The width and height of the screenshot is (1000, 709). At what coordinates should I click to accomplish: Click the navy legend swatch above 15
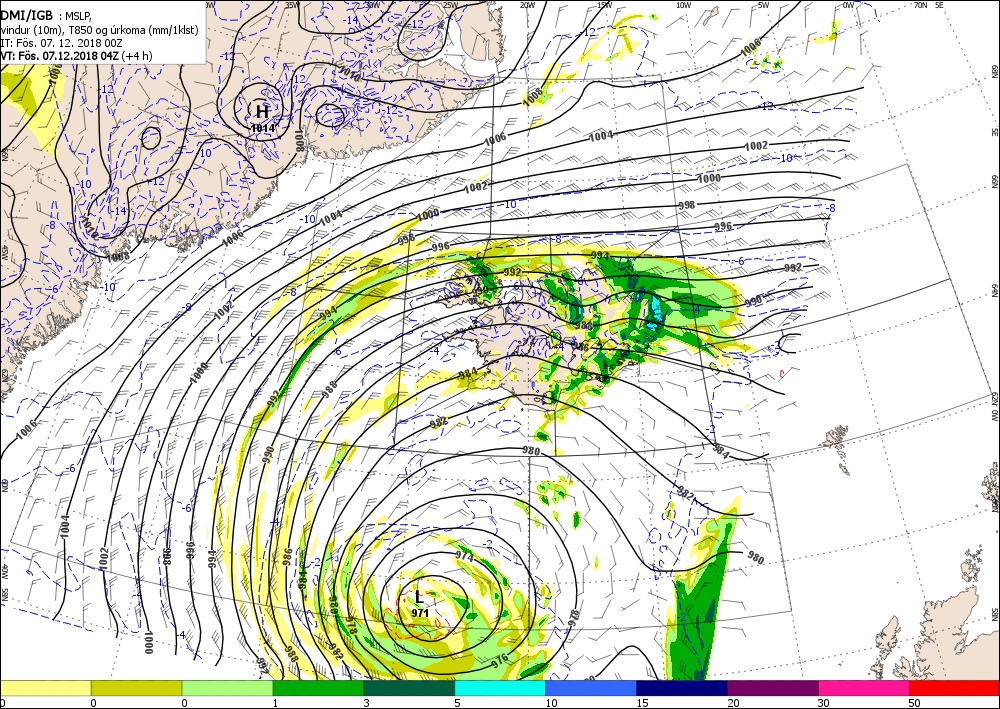(682, 688)
